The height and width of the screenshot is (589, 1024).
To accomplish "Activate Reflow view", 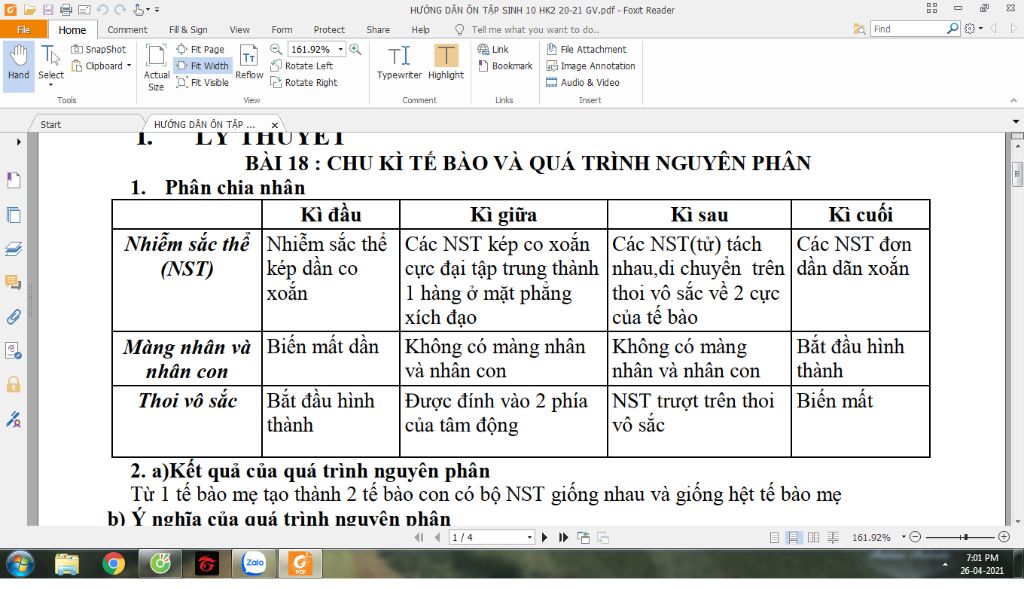I will click(249, 63).
